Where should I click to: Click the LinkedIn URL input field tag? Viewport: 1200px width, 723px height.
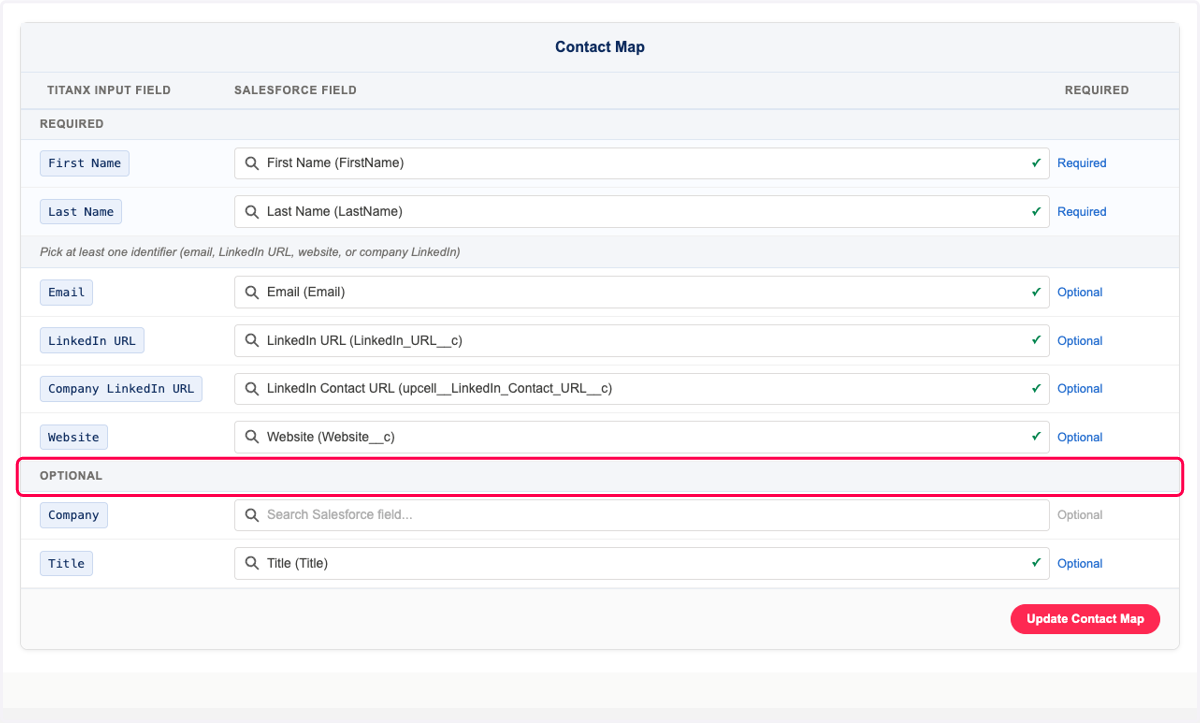(92, 341)
